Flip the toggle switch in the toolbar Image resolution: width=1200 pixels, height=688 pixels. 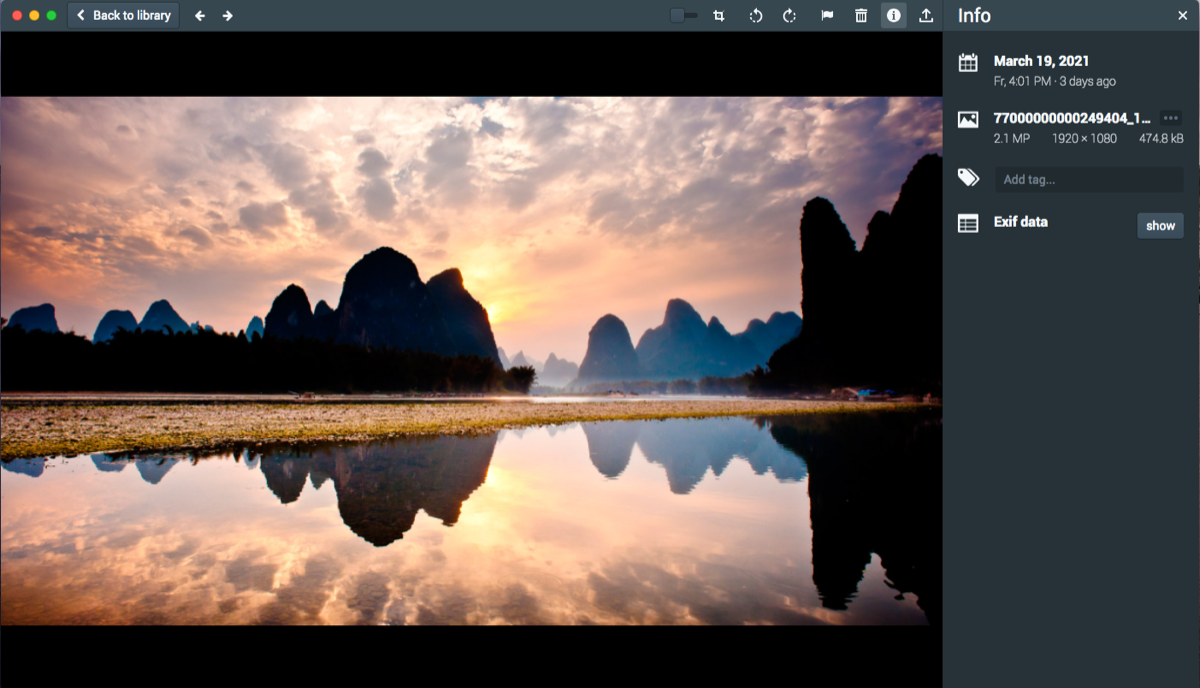click(x=684, y=15)
